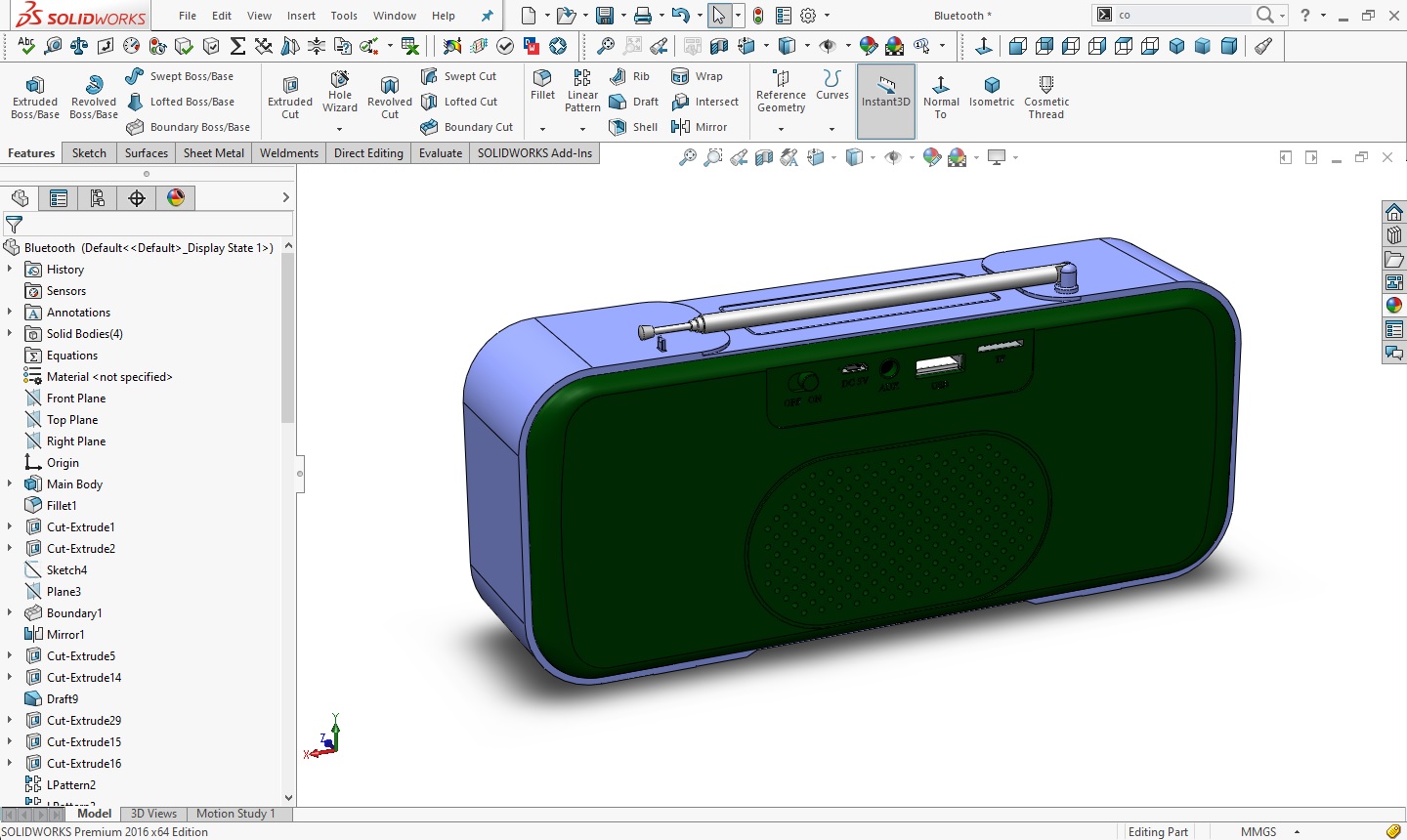Activate the Mirror feature tool
Screen dimensions: 1407x840
(700, 127)
